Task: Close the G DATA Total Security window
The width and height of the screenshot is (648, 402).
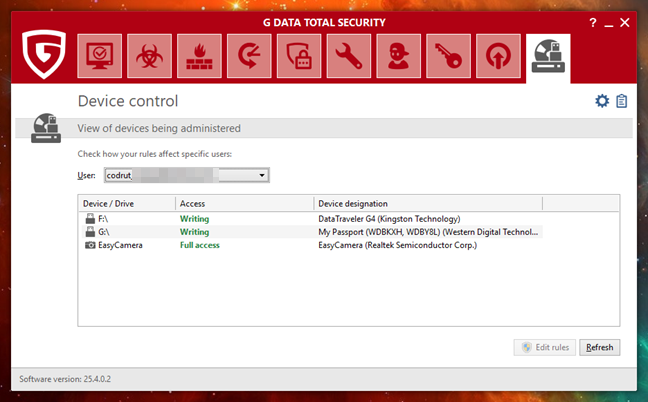Action: [625, 22]
